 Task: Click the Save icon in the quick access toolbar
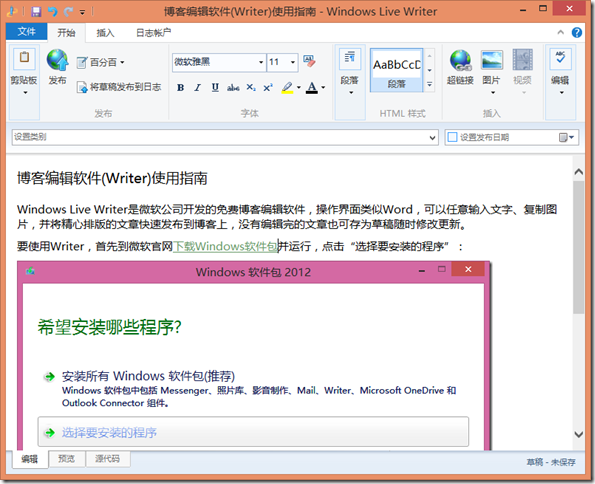click(x=36, y=11)
